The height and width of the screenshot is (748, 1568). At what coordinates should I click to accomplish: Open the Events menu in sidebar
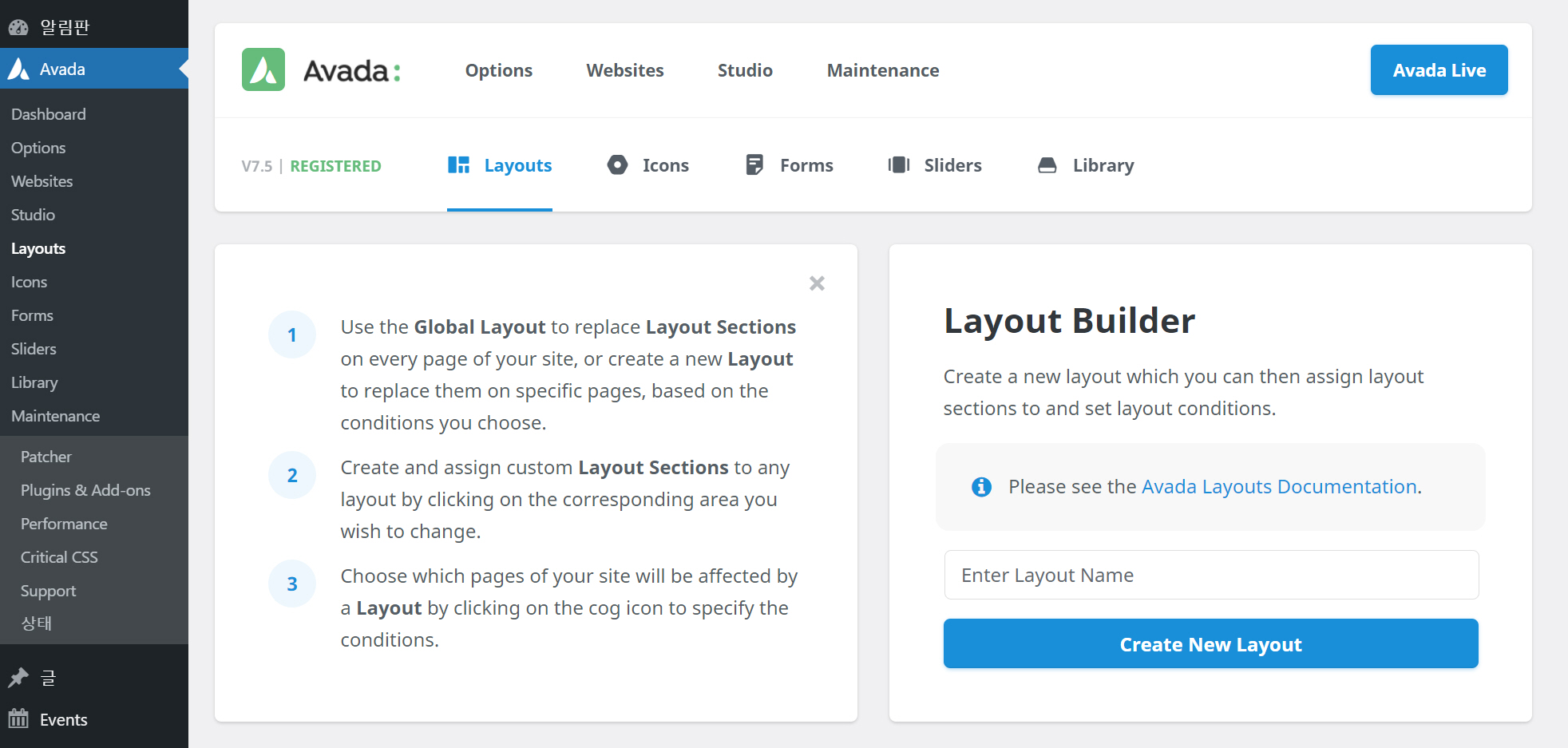[x=94, y=719]
